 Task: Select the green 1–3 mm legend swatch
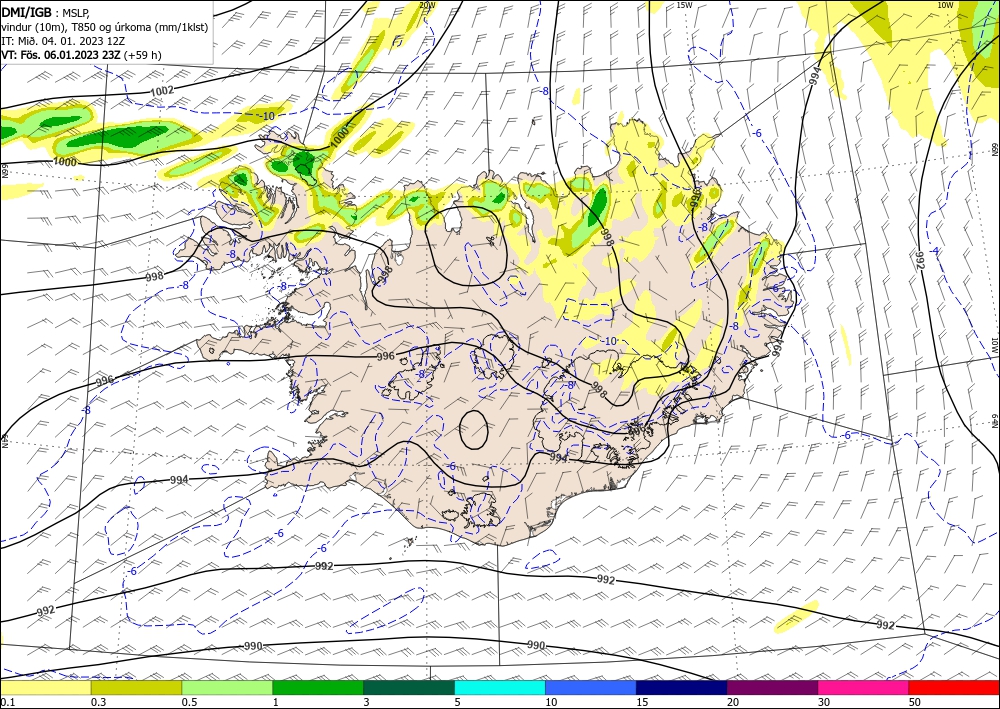pyautogui.click(x=318, y=687)
